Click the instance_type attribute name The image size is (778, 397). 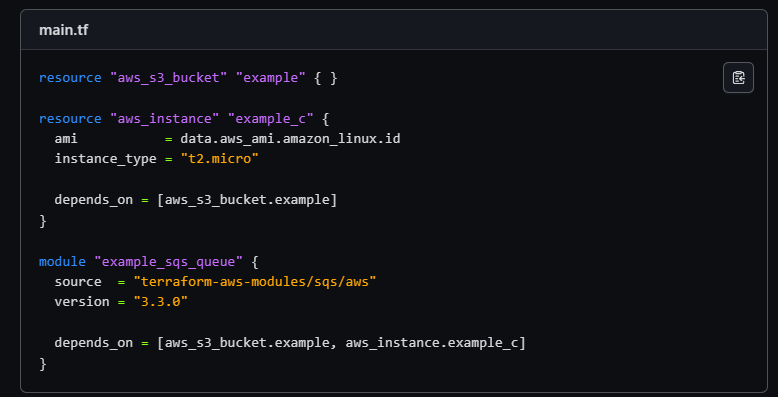(x=106, y=159)
